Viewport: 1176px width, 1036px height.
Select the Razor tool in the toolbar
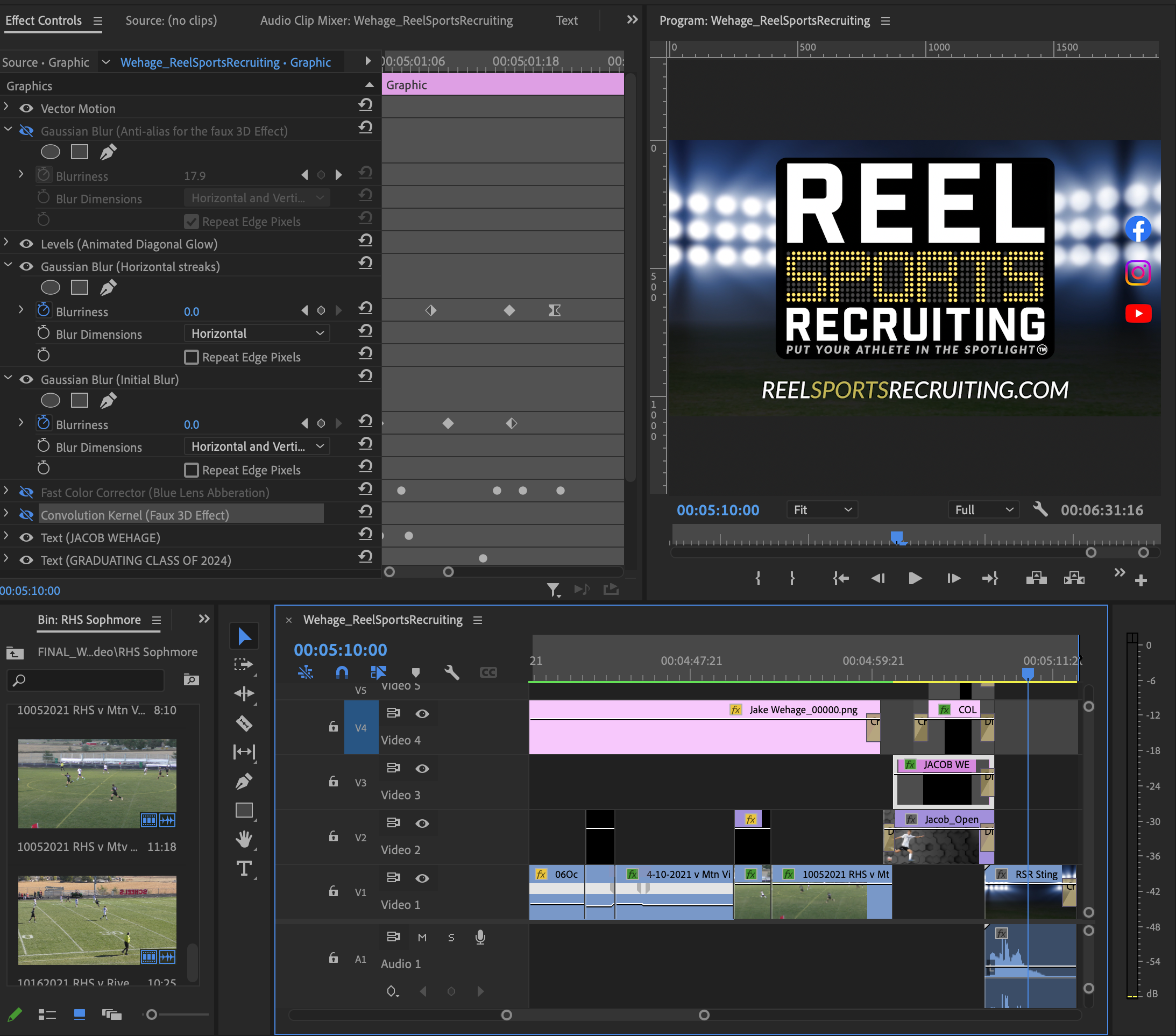pos(244,723)
